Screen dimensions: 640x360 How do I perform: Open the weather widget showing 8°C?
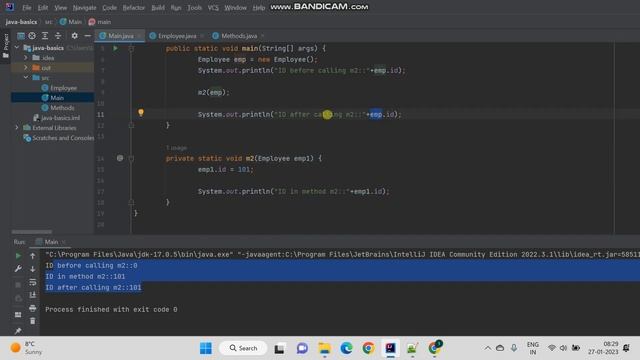[27, 348]
